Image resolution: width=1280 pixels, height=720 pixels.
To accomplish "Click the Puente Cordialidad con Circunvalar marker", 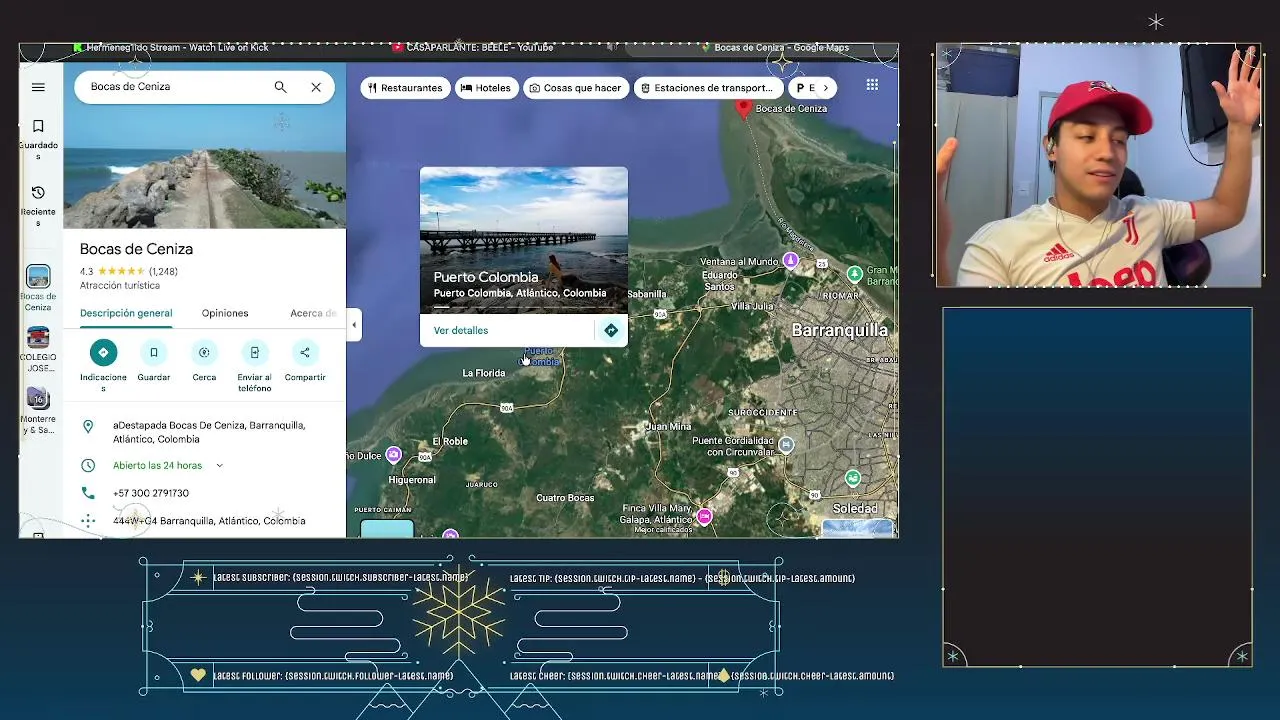I will click(x=787, y=445).
